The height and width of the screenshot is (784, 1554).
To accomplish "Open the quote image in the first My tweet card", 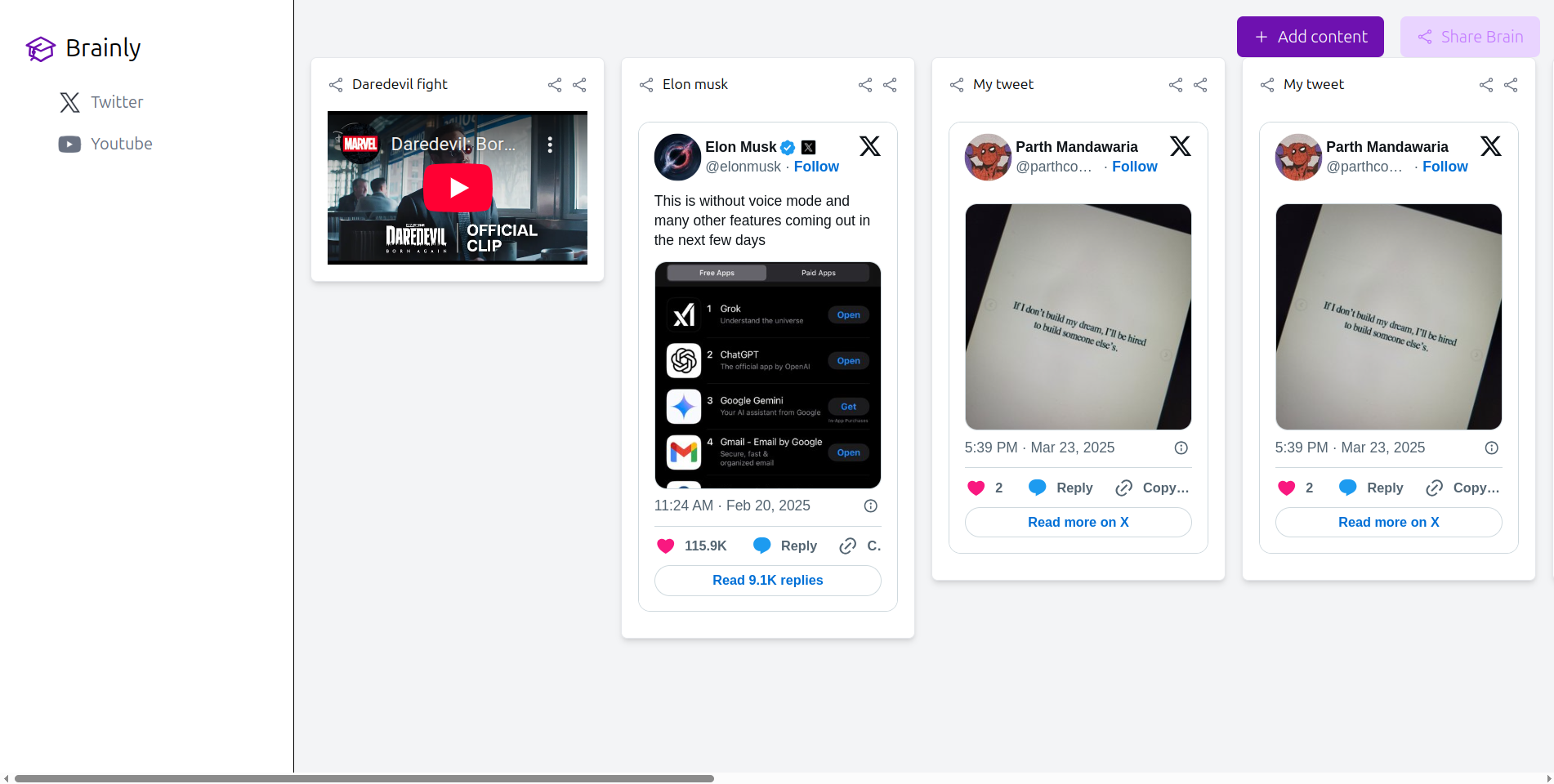I will click(x=1078, y=317).
